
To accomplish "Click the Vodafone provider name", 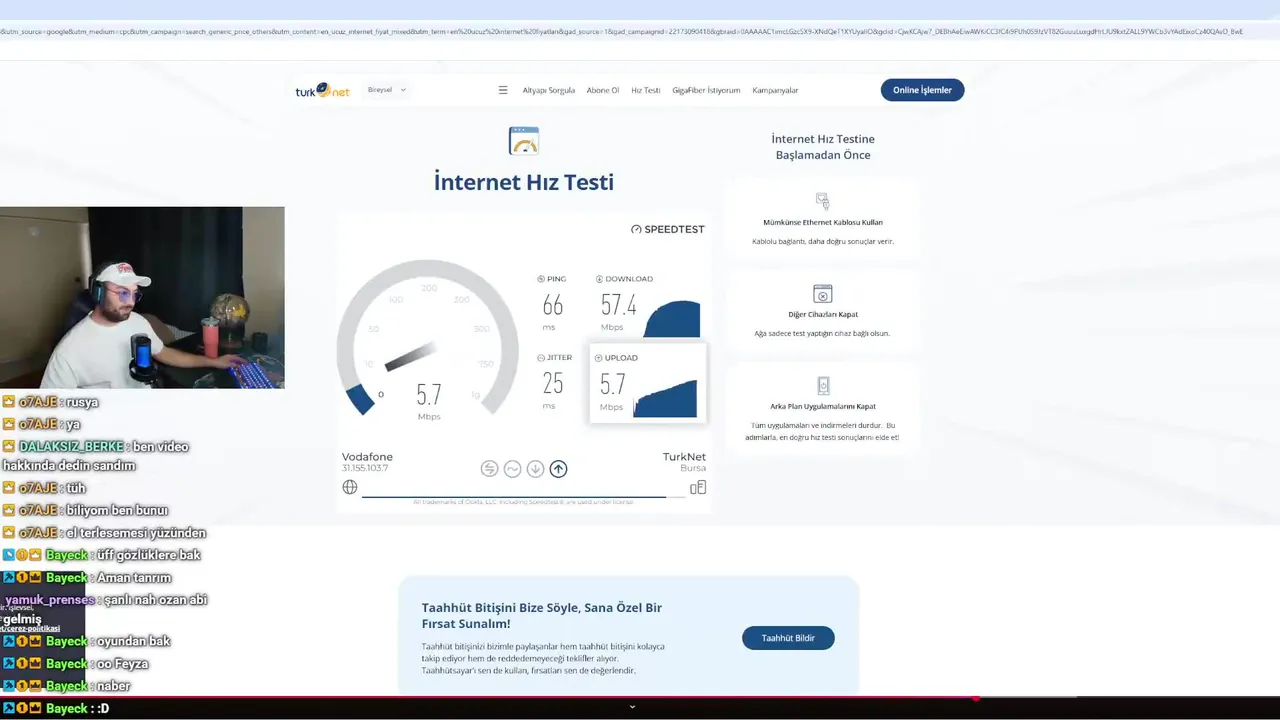I will (367, 457).
